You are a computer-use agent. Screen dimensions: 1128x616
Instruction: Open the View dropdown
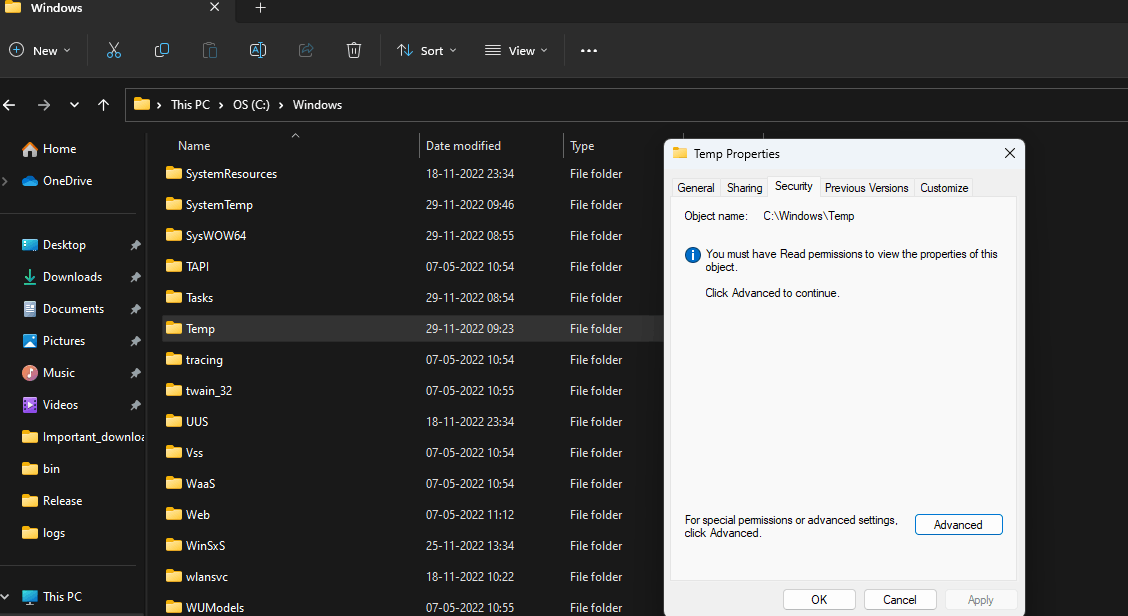pos(516,50)
